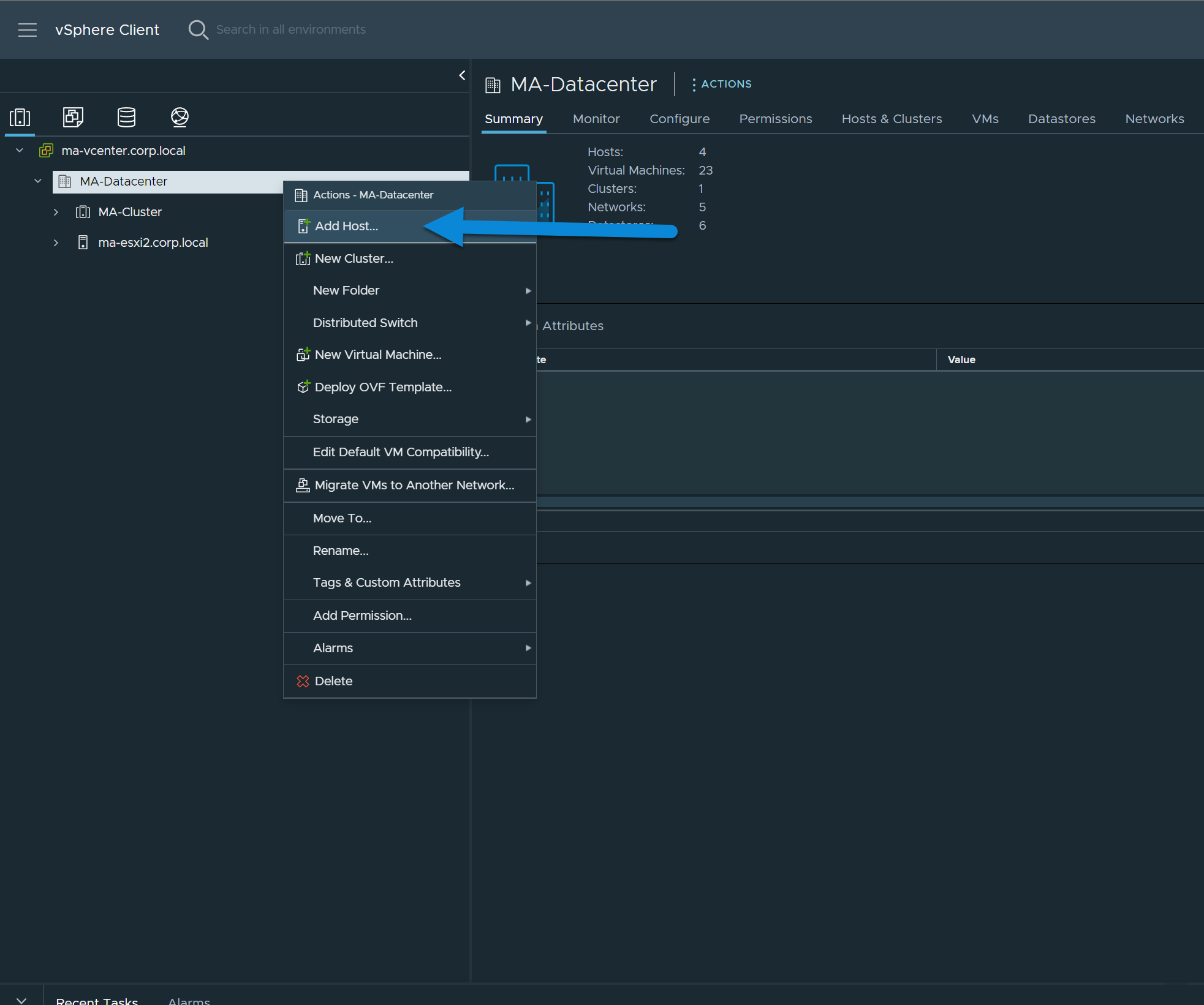Image resolution: width=1204 pixels, height=1005 pixels.
Task: Open the Alarms submenu arrow
Action: [x=528, y=648]
